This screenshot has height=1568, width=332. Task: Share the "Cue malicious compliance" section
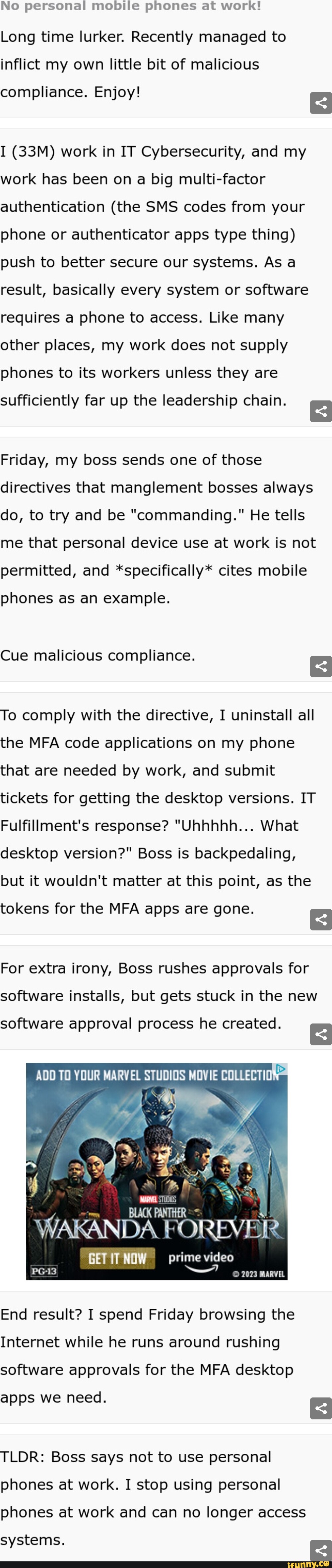[x=320, y=666]
